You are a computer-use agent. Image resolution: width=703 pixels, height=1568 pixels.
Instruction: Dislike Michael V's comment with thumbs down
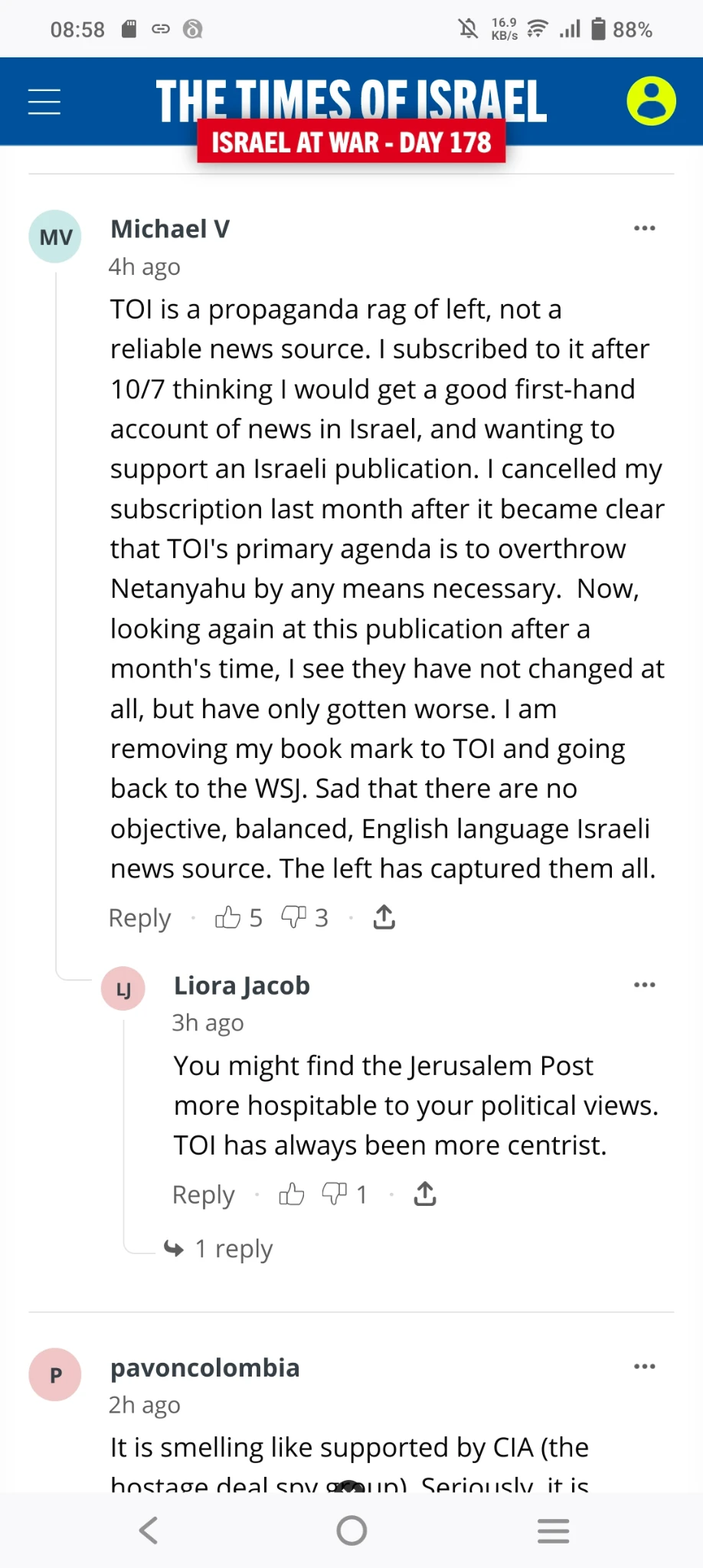click(x=293, y=917)
